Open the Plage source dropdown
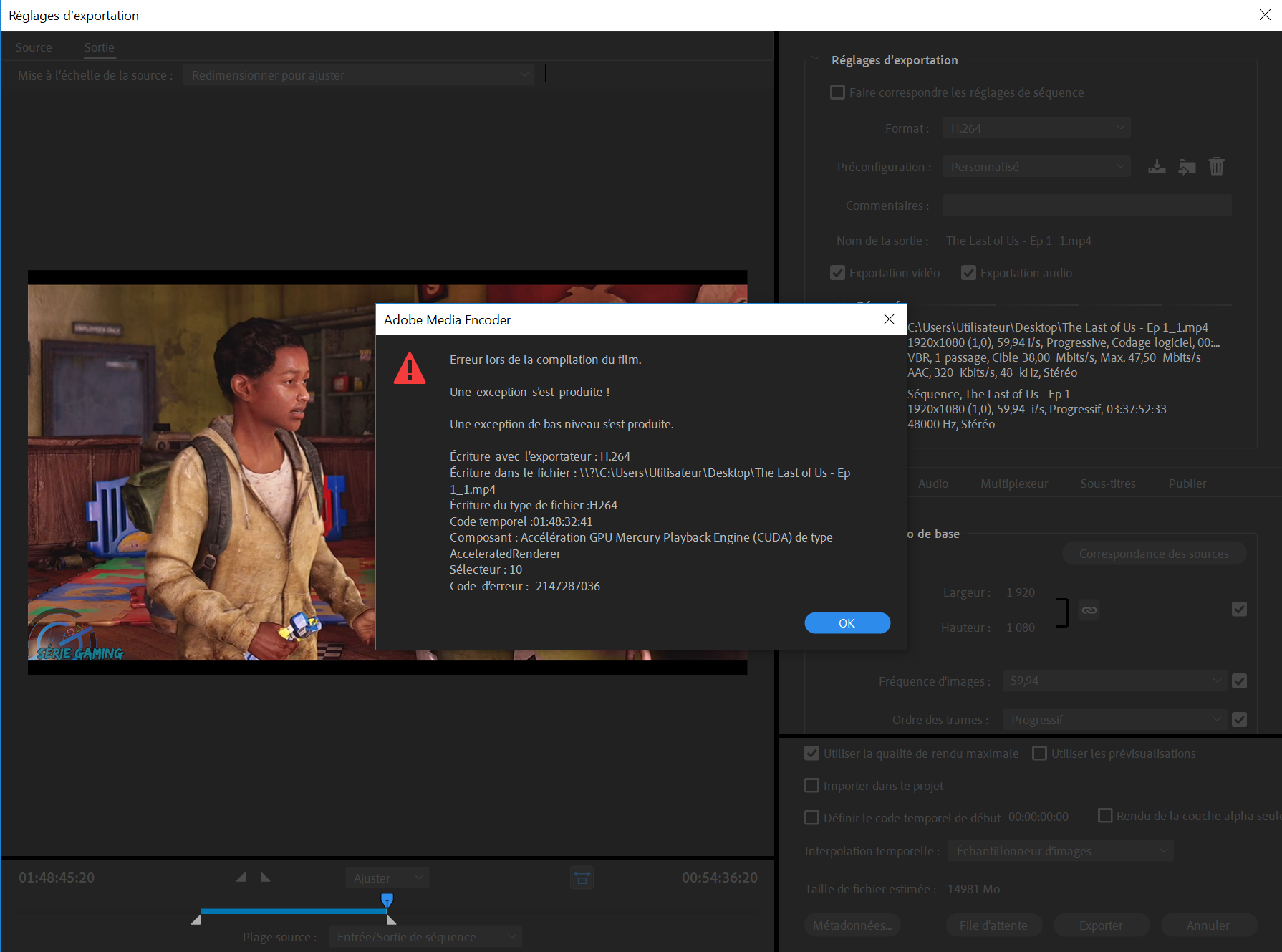The image size is (1282, 952). click(425, 937)
